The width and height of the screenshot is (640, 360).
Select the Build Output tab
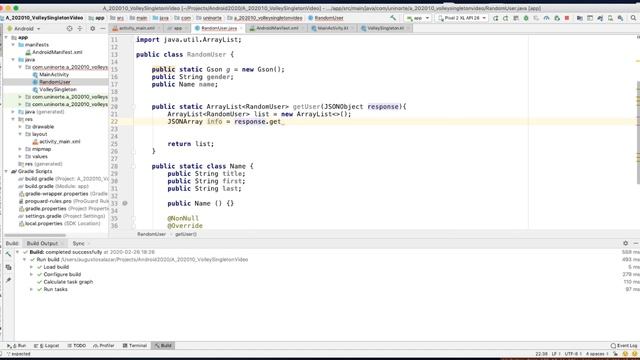[x=42, y=243]
